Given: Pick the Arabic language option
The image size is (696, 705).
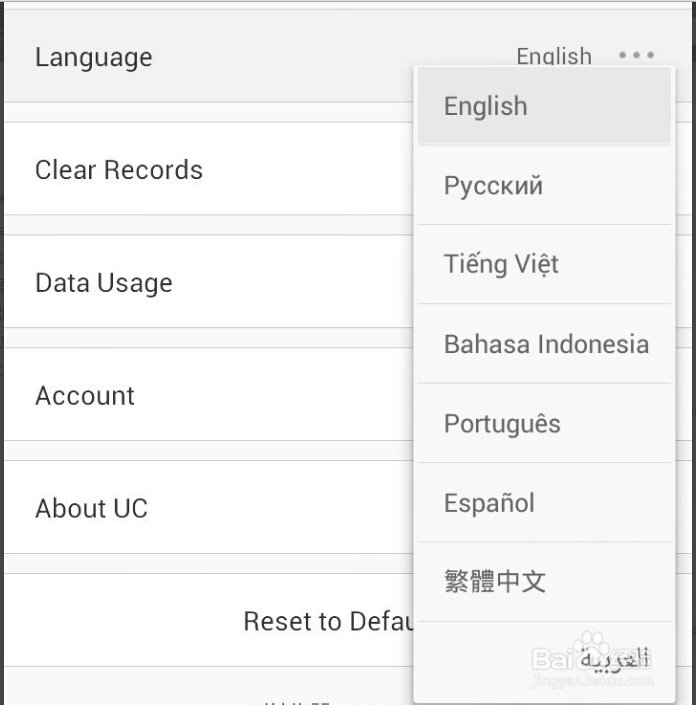Looking at the screenshot, I should [544, 660].
